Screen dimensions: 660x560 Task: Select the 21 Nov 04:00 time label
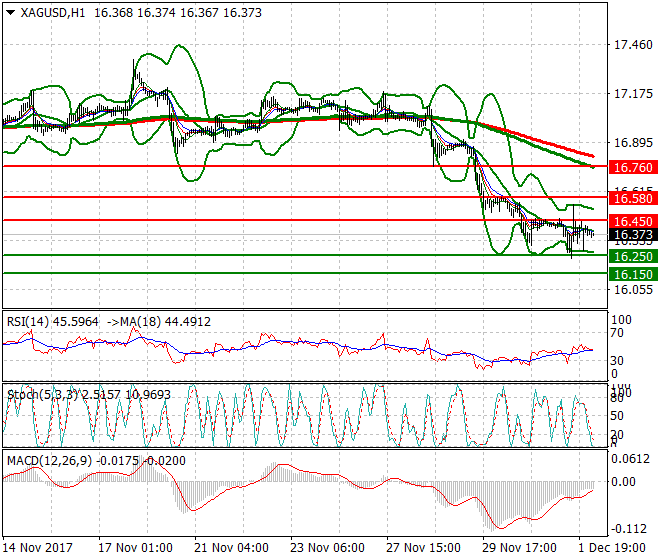tap(232, 548)
